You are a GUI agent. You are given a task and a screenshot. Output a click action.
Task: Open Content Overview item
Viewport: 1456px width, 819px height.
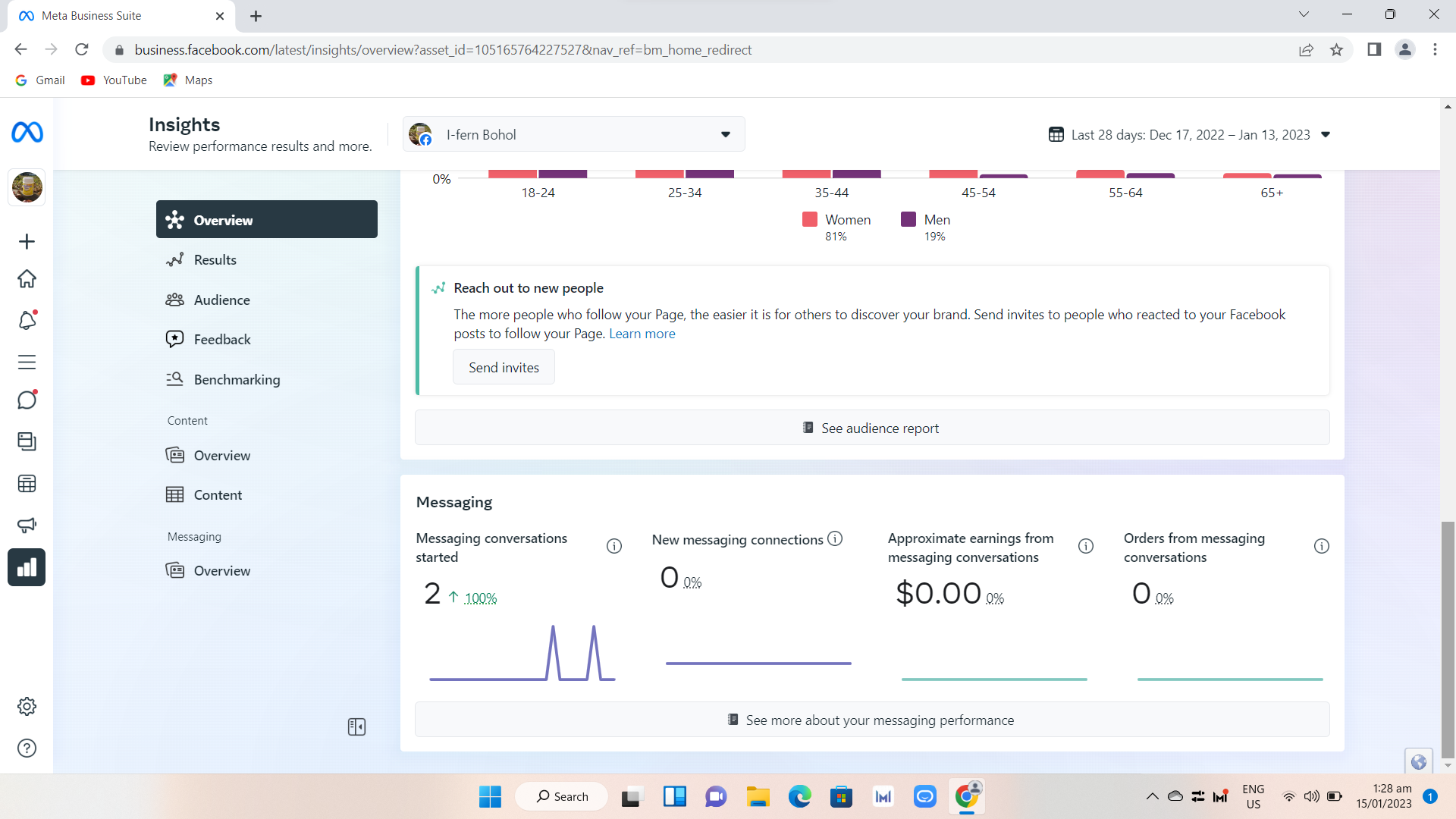[267, 455]
